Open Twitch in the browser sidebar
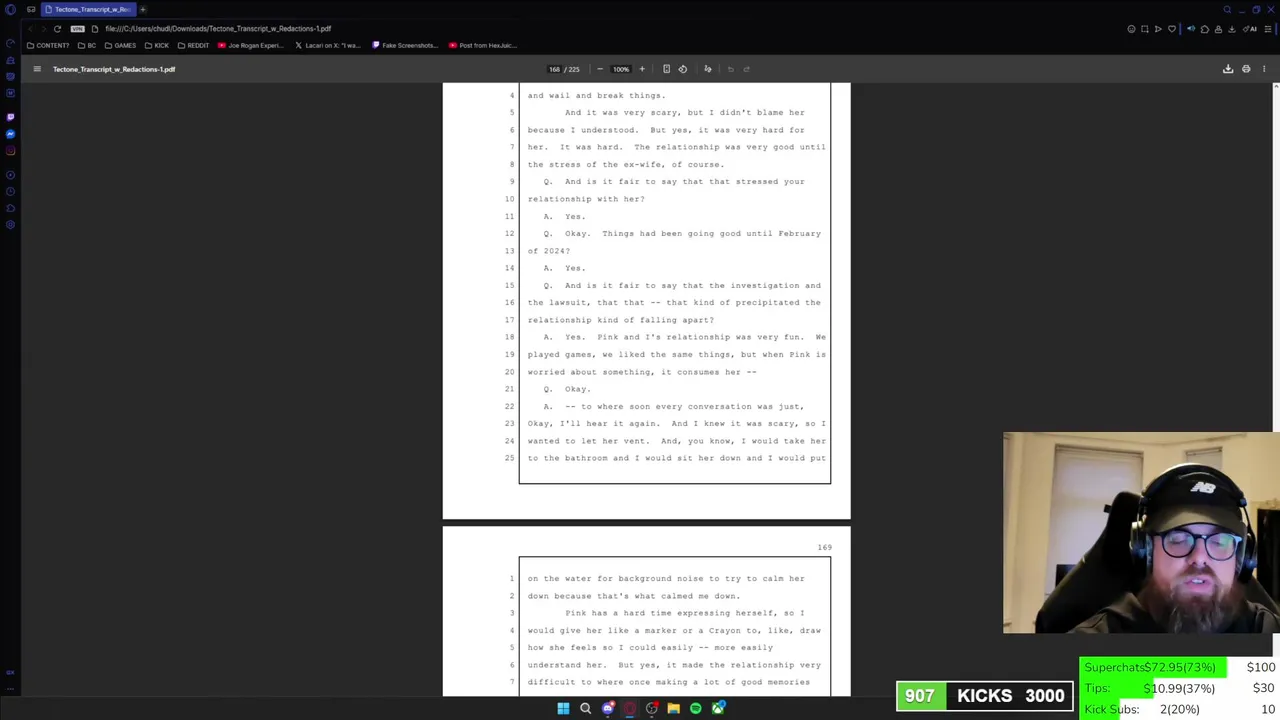 [x=10, y=117]
